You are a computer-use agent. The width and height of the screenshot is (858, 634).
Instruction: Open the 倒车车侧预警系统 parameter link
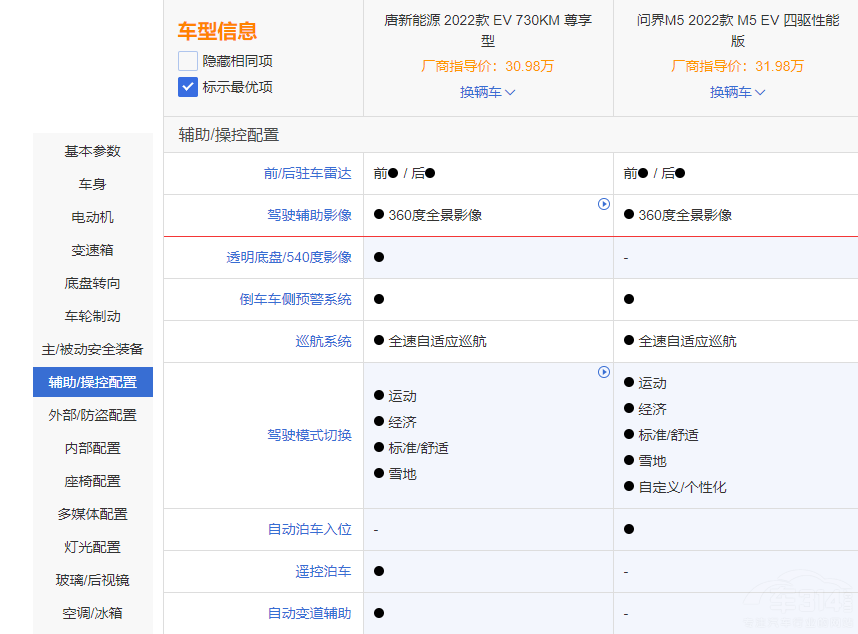coord(295,299)
